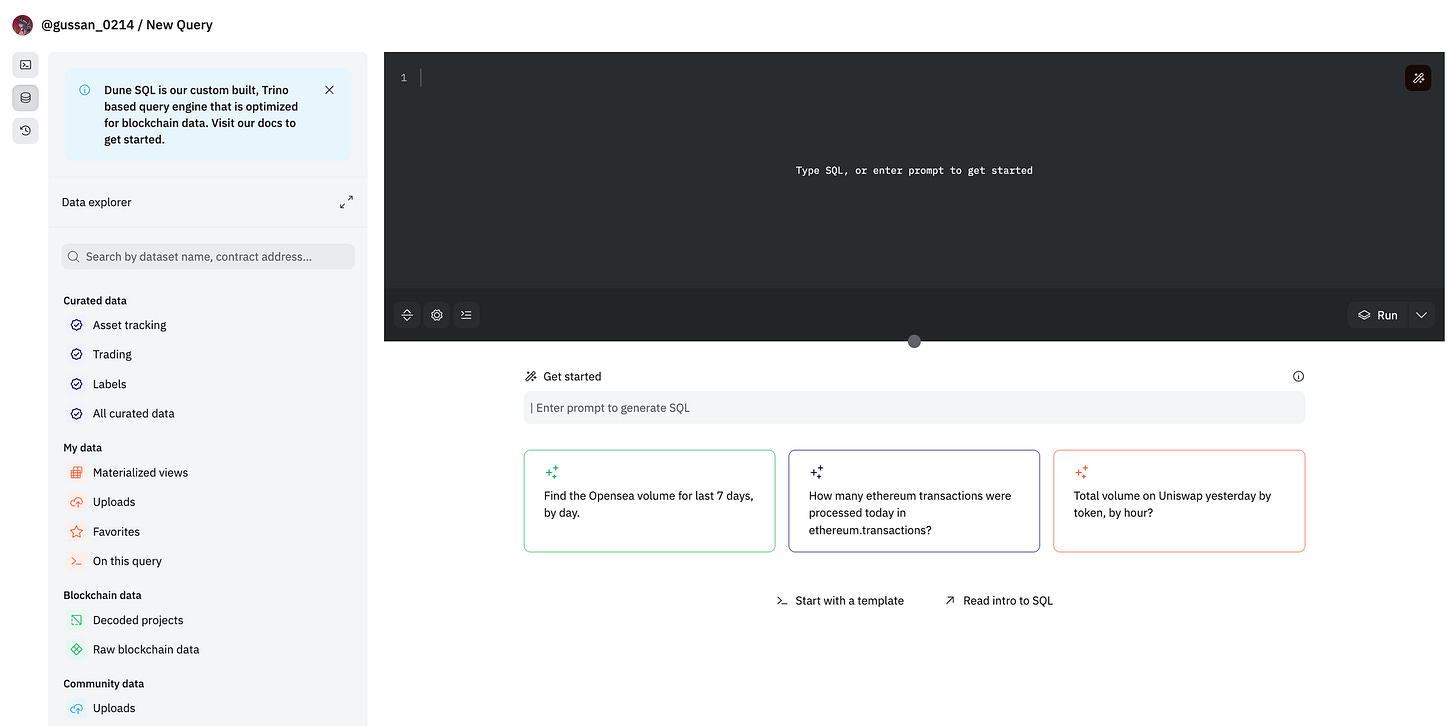Open Read intro to SQL link
The height and width of the screenshot is (726, 1456).
tap(998, 601)
